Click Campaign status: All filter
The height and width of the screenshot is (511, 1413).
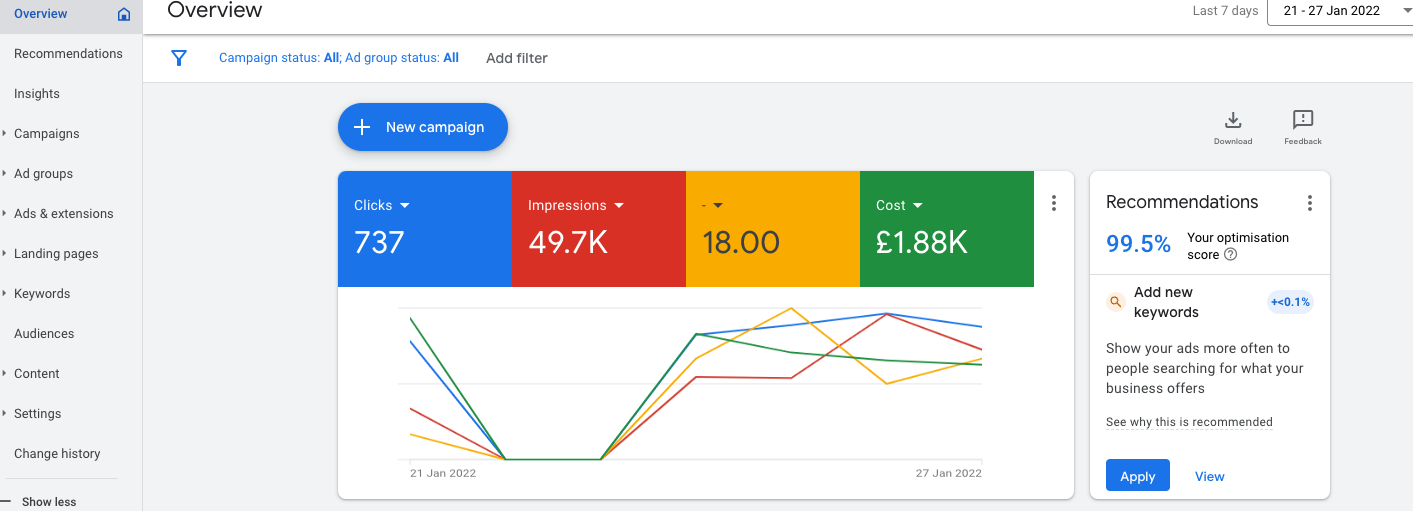click(x=279, y=58)
